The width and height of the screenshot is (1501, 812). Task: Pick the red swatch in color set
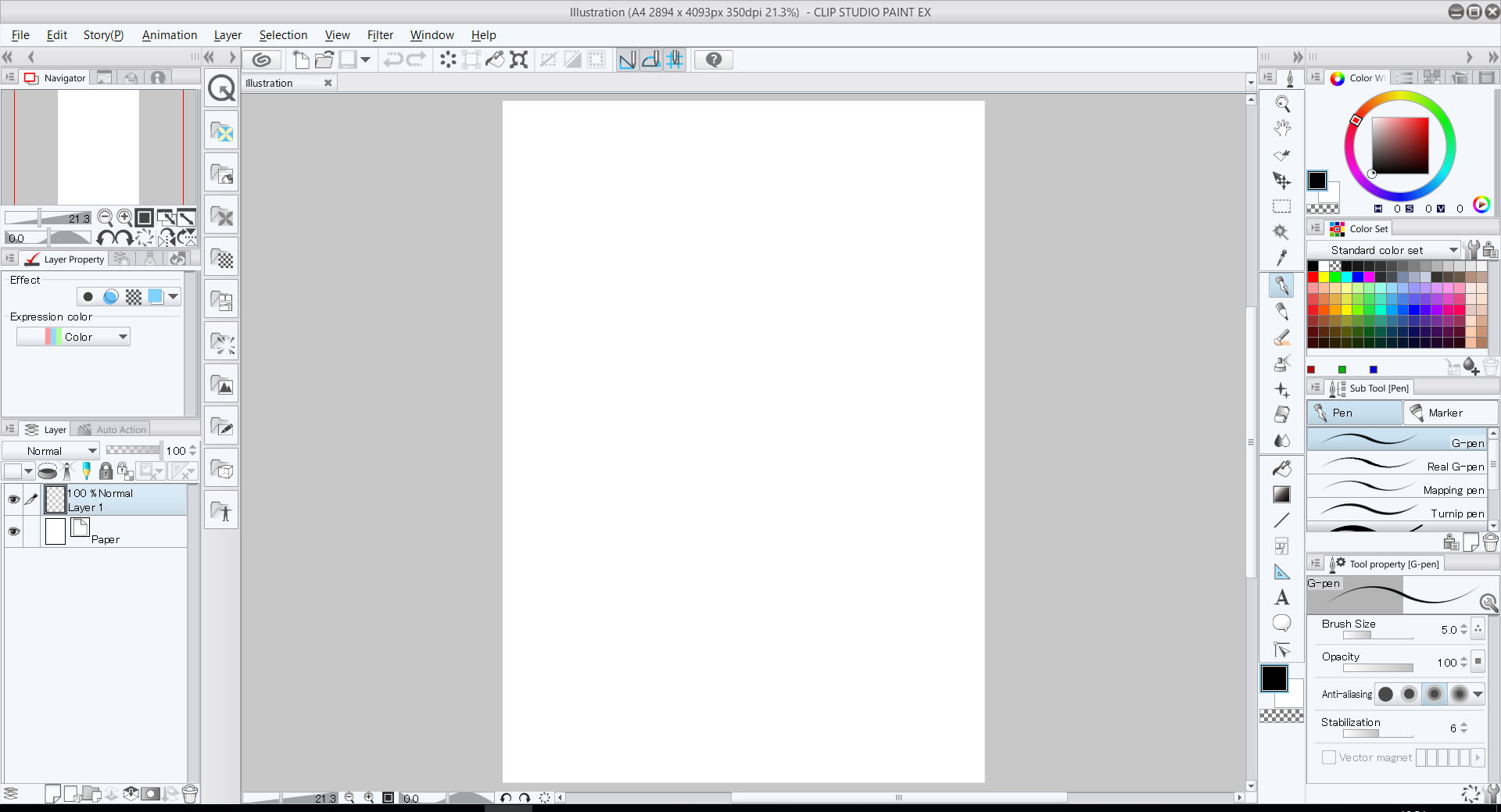1313,277
